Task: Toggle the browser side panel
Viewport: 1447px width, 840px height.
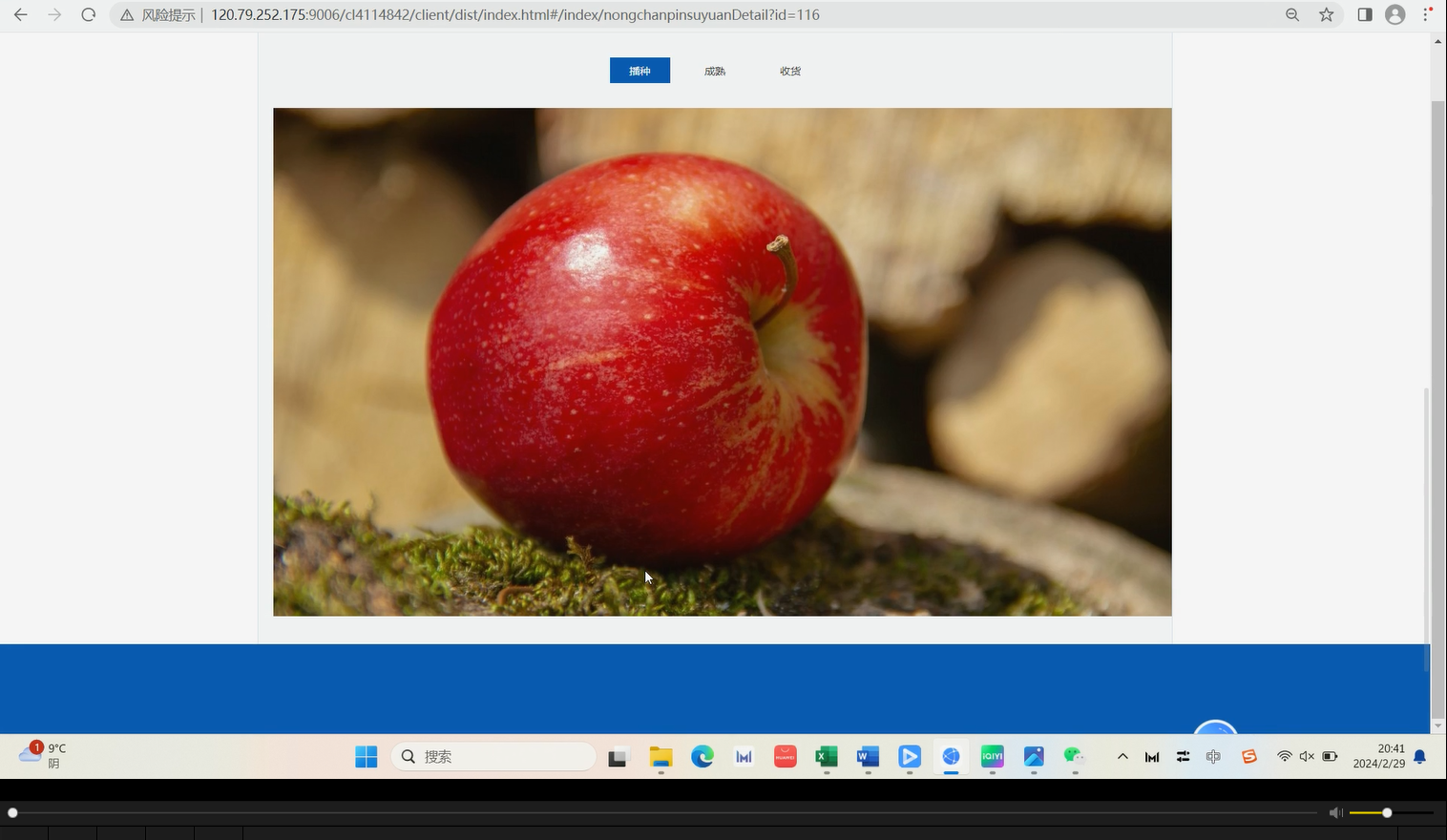Action: (x=1365, y=15)
